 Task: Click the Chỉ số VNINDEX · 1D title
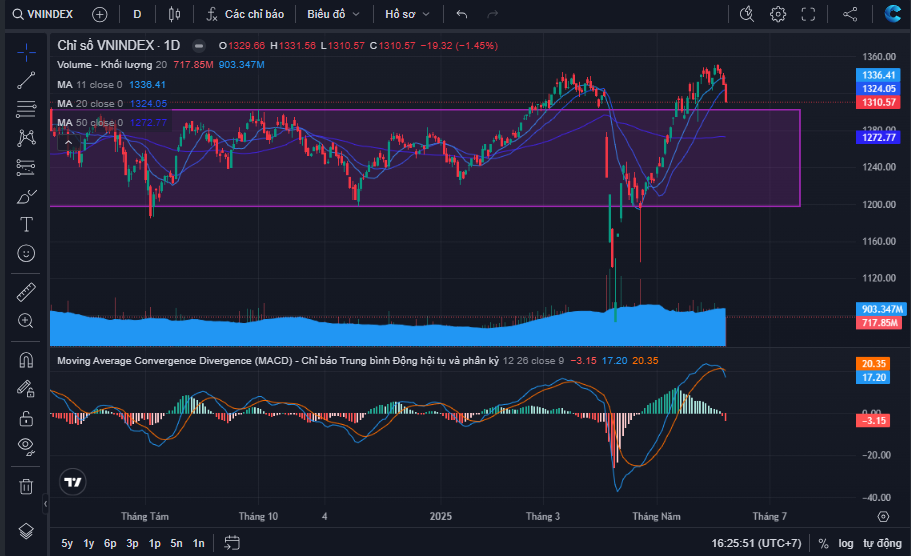click(119, 45)
